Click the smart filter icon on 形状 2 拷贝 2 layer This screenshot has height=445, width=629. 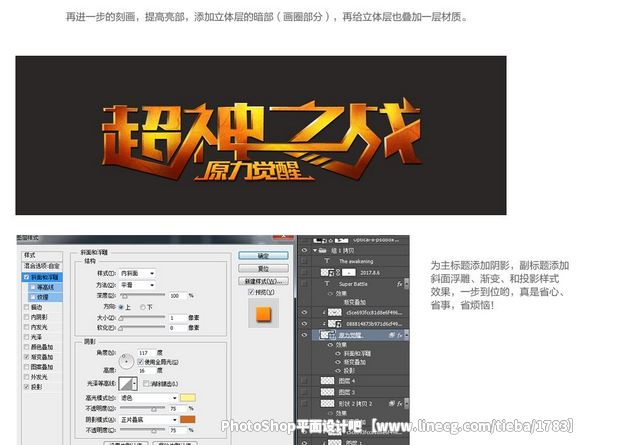(x=392, y=403)
